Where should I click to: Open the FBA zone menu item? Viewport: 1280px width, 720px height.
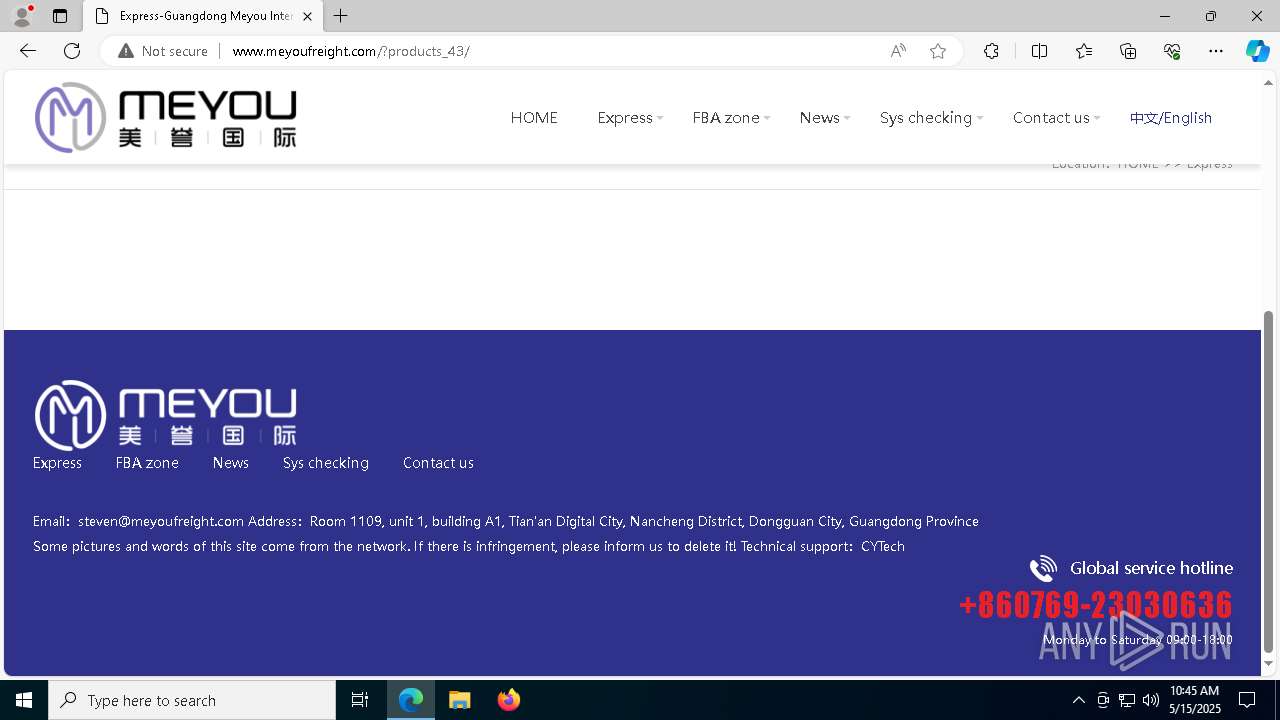(x=726, y=117)
